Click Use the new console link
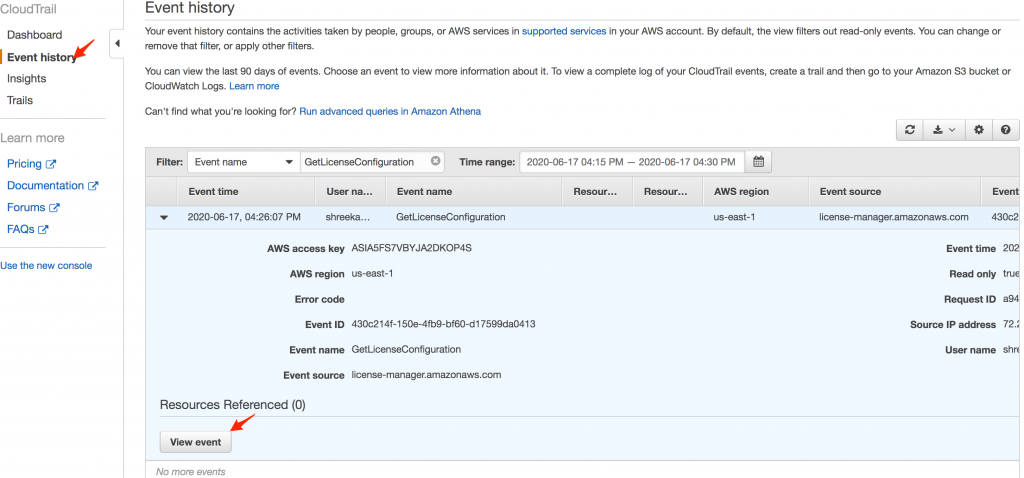Viewport: 1024px width, 478px height. 46,265
